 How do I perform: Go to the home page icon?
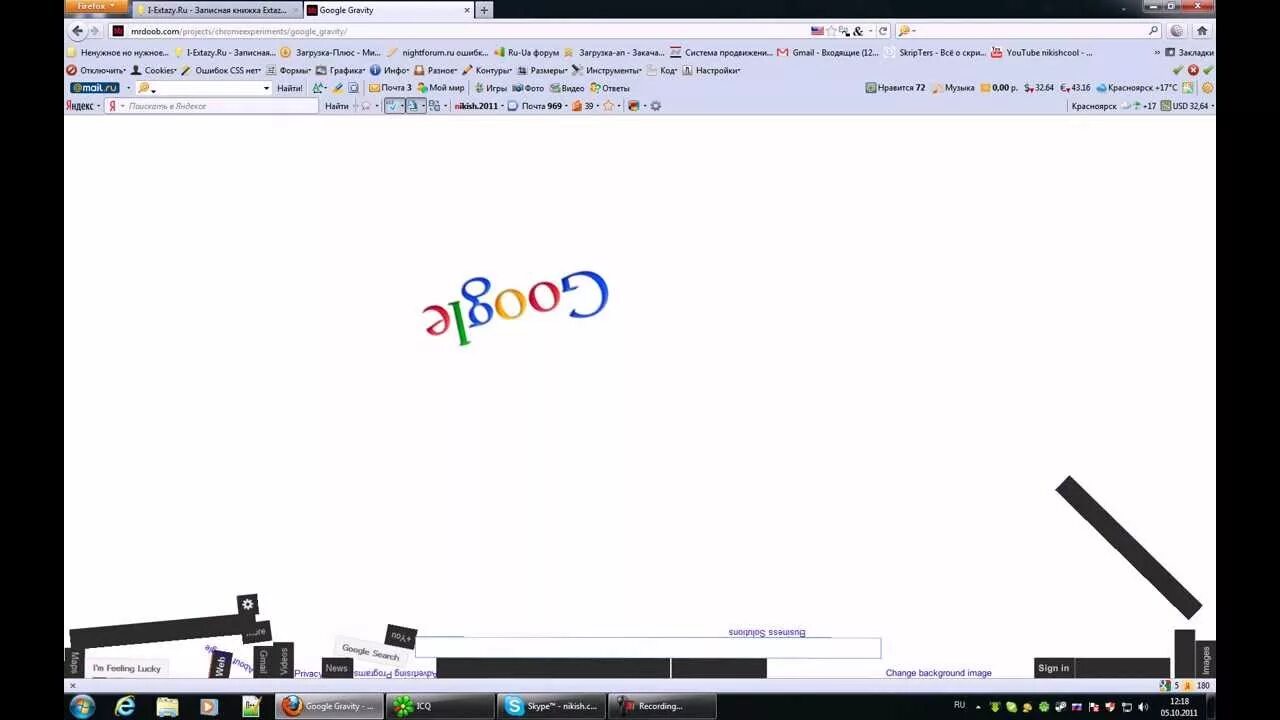(x=1202, y=31)
